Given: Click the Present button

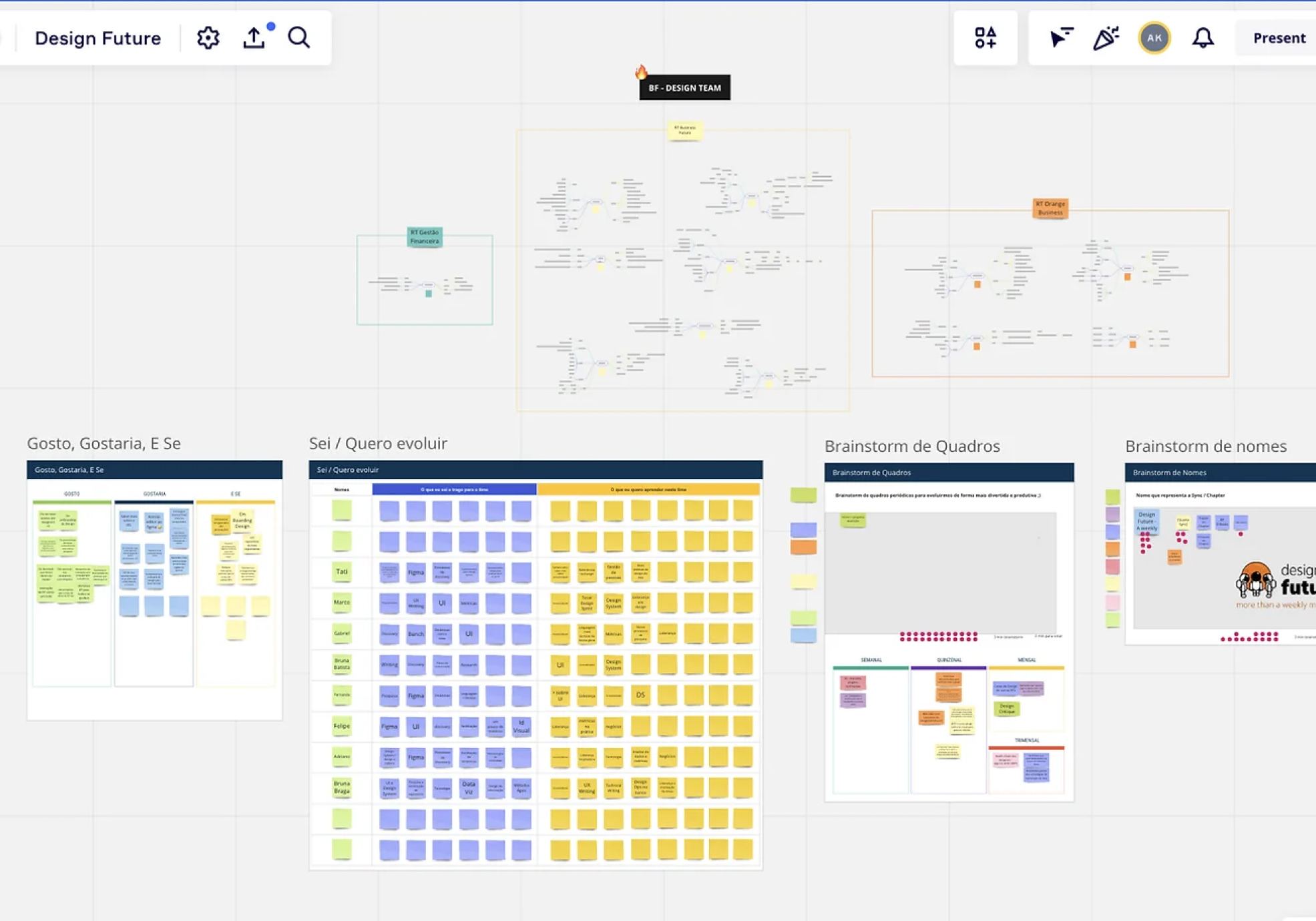Looking at the screenshot, I should (x=1279, y=38).
